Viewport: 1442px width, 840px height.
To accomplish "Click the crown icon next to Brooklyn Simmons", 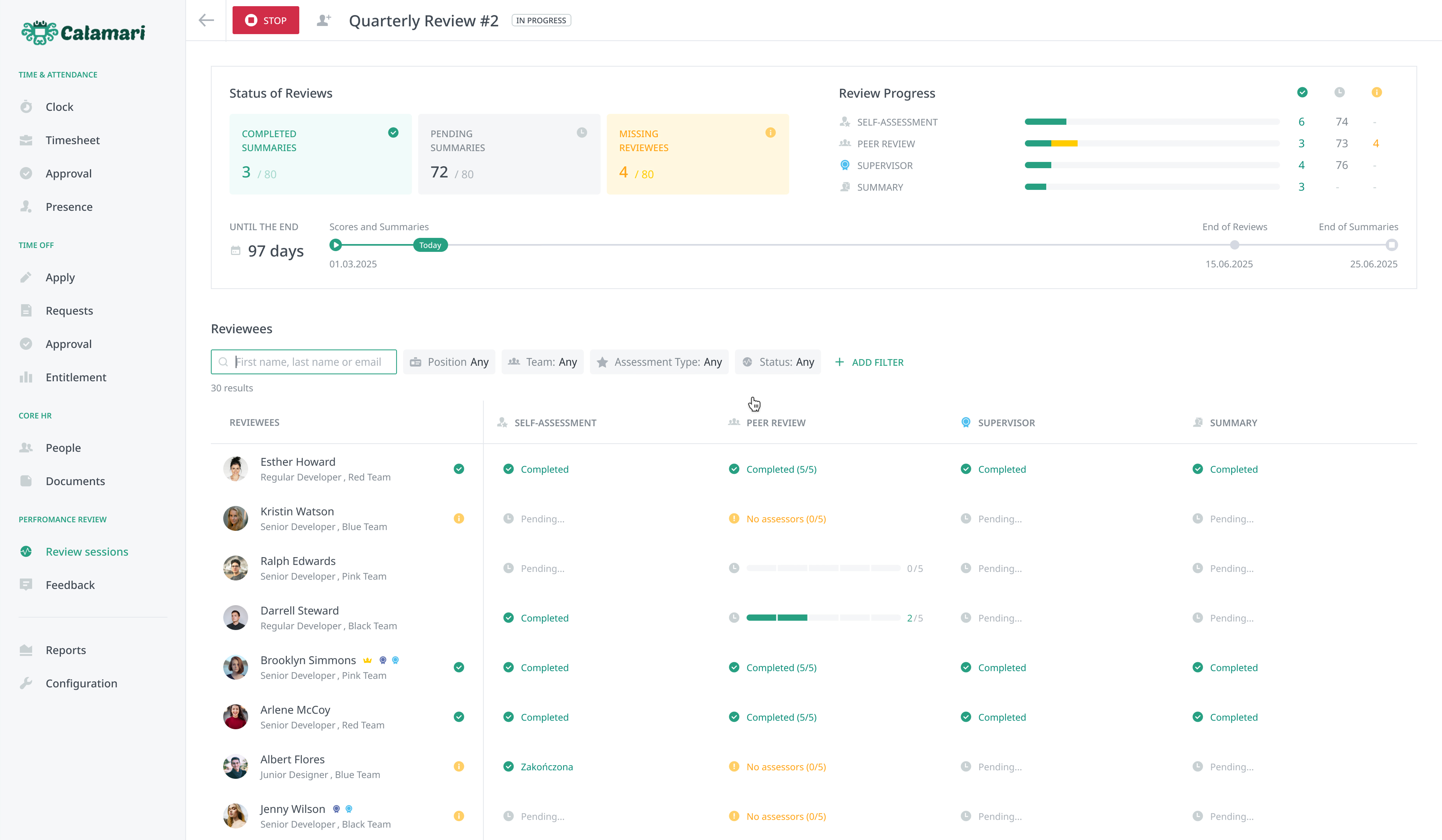I will click(367, 661).
